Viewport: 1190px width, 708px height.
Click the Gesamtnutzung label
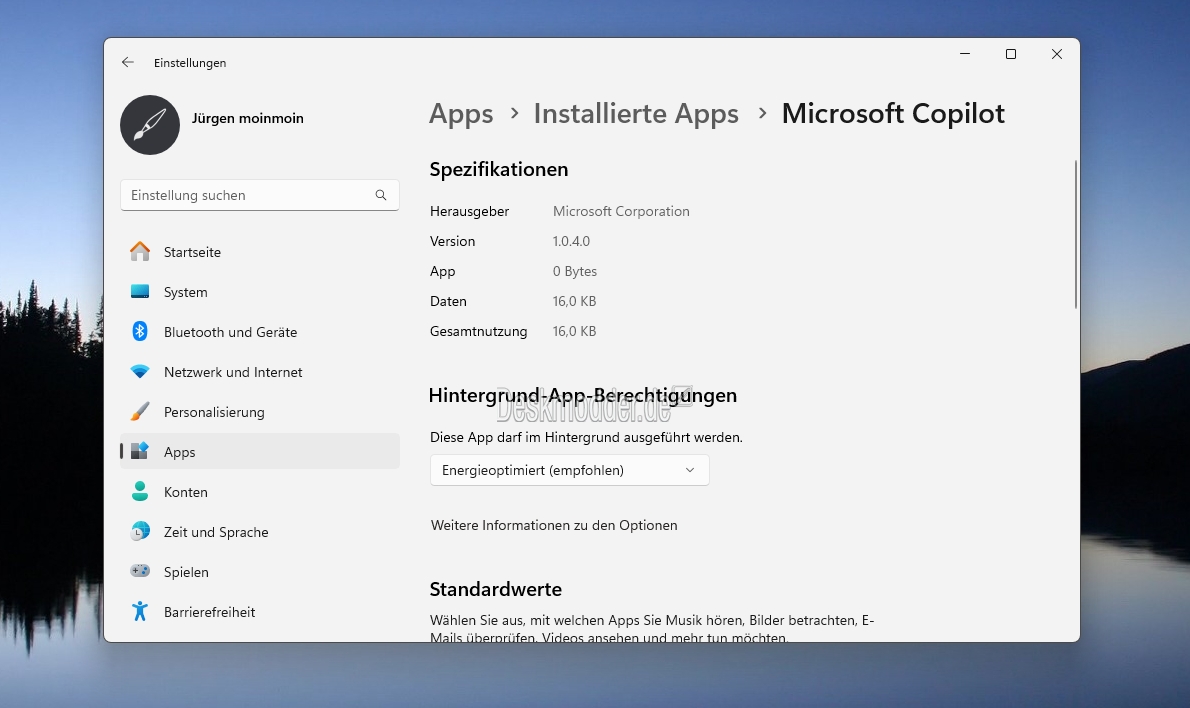(478, 331)
